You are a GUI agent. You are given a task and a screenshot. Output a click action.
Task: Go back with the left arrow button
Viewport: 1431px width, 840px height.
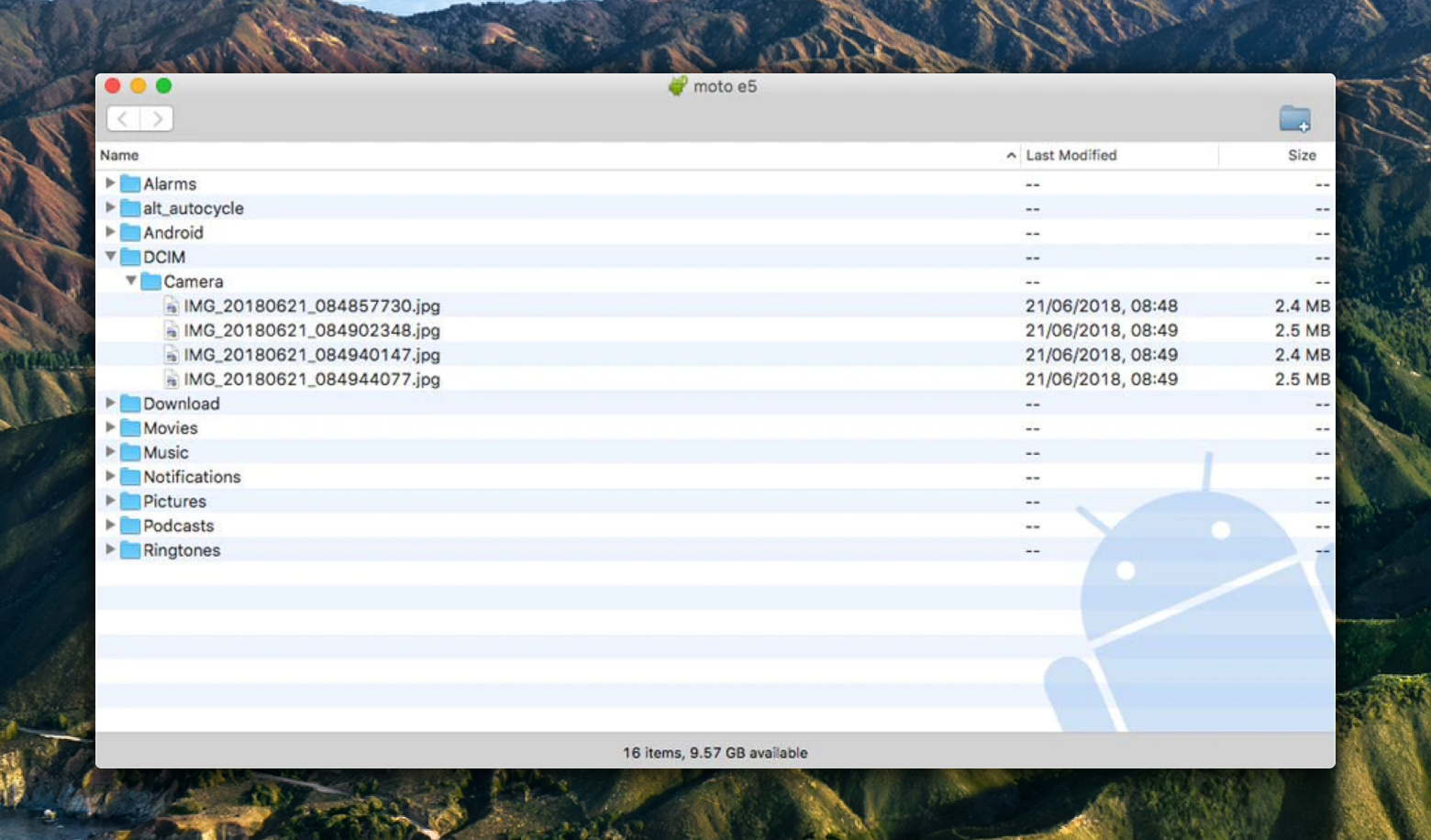[123, 119]
